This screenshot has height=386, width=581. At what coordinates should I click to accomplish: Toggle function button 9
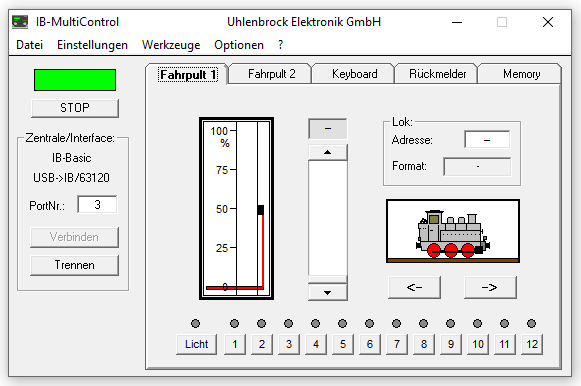click(x=451, y=344)
